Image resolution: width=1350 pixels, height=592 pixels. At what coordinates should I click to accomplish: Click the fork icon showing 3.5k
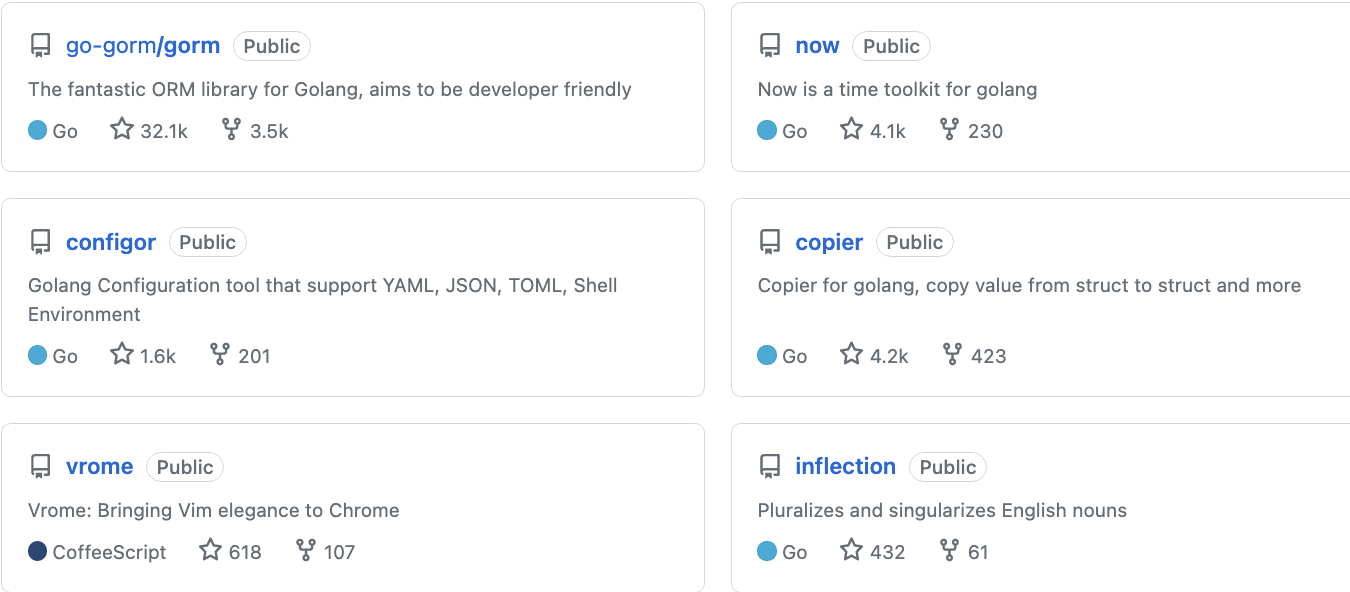pyautogui.click(x=231, y=129)
